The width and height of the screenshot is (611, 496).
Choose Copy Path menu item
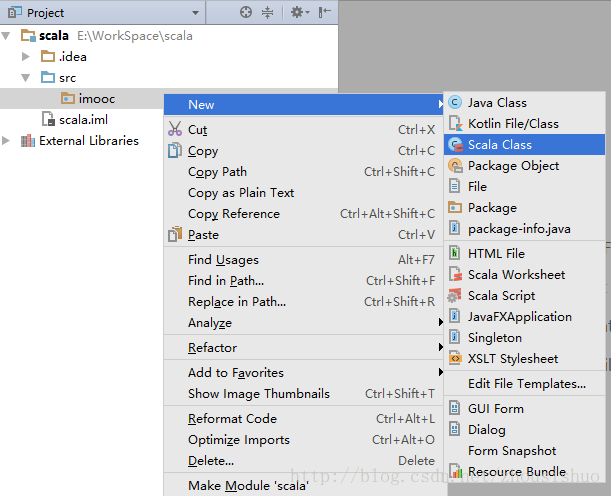[x=304, y=172]
